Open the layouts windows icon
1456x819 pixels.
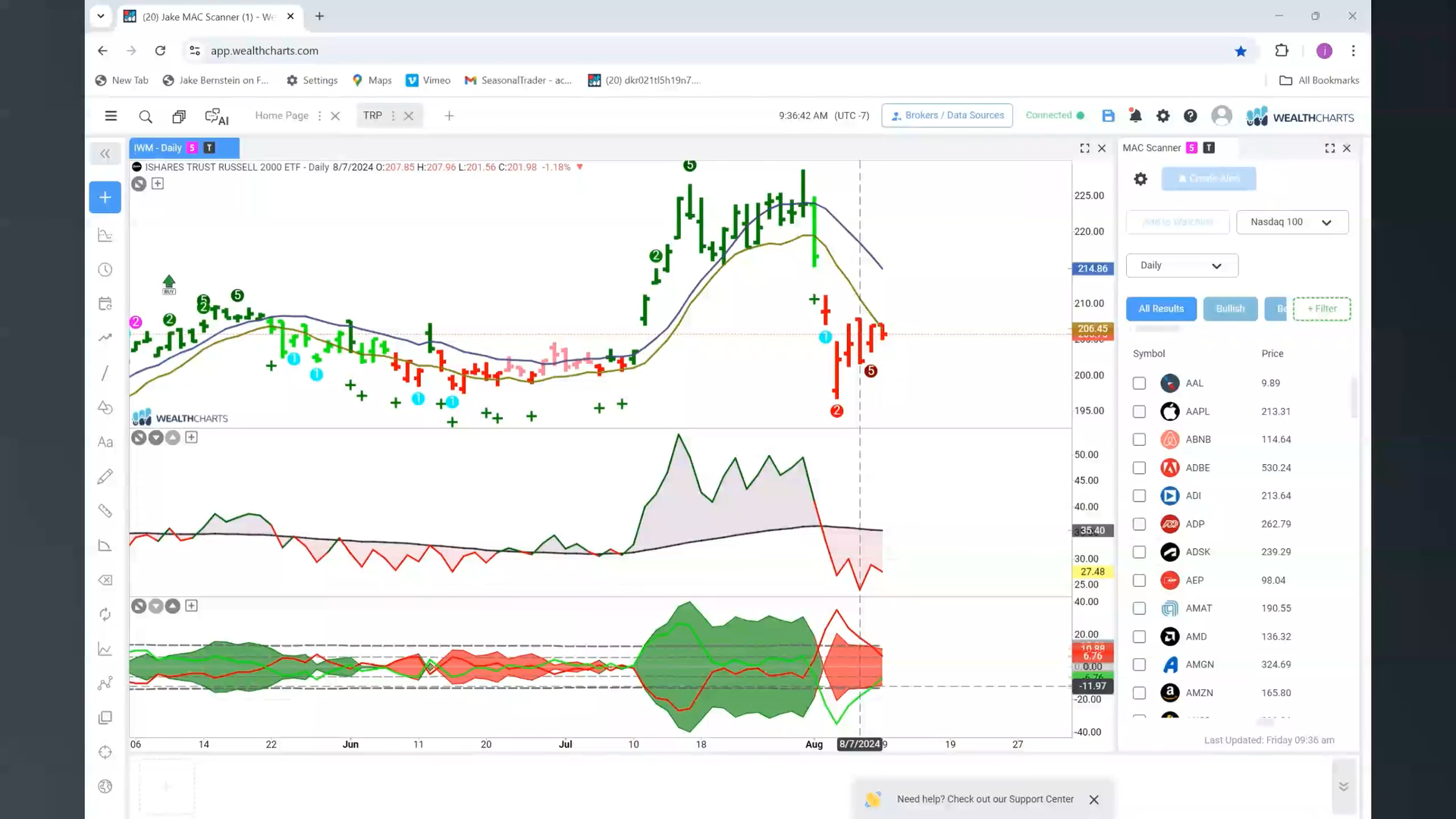(x=179, y=117)
